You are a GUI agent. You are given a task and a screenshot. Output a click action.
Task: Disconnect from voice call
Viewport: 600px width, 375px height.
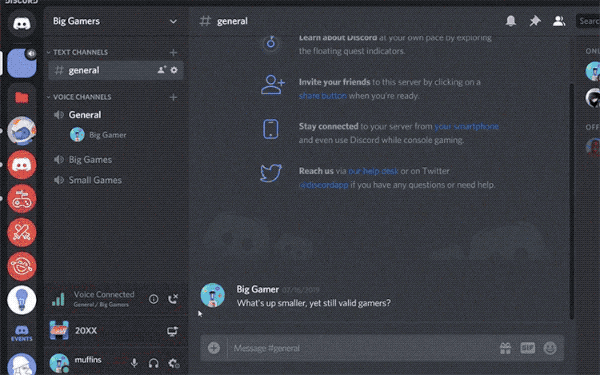(173, 299)
